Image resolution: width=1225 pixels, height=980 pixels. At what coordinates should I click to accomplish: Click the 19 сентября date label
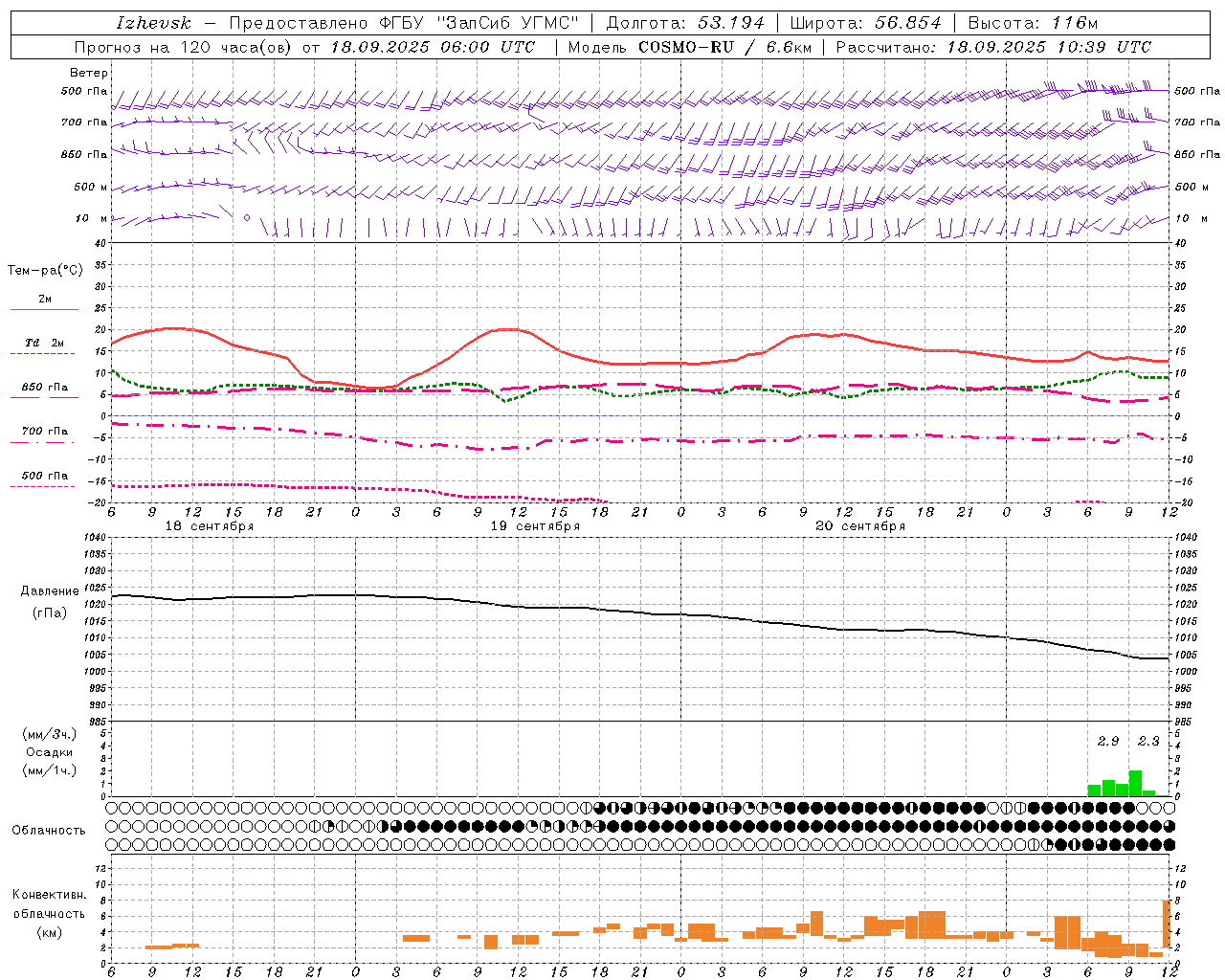point(535,526)
